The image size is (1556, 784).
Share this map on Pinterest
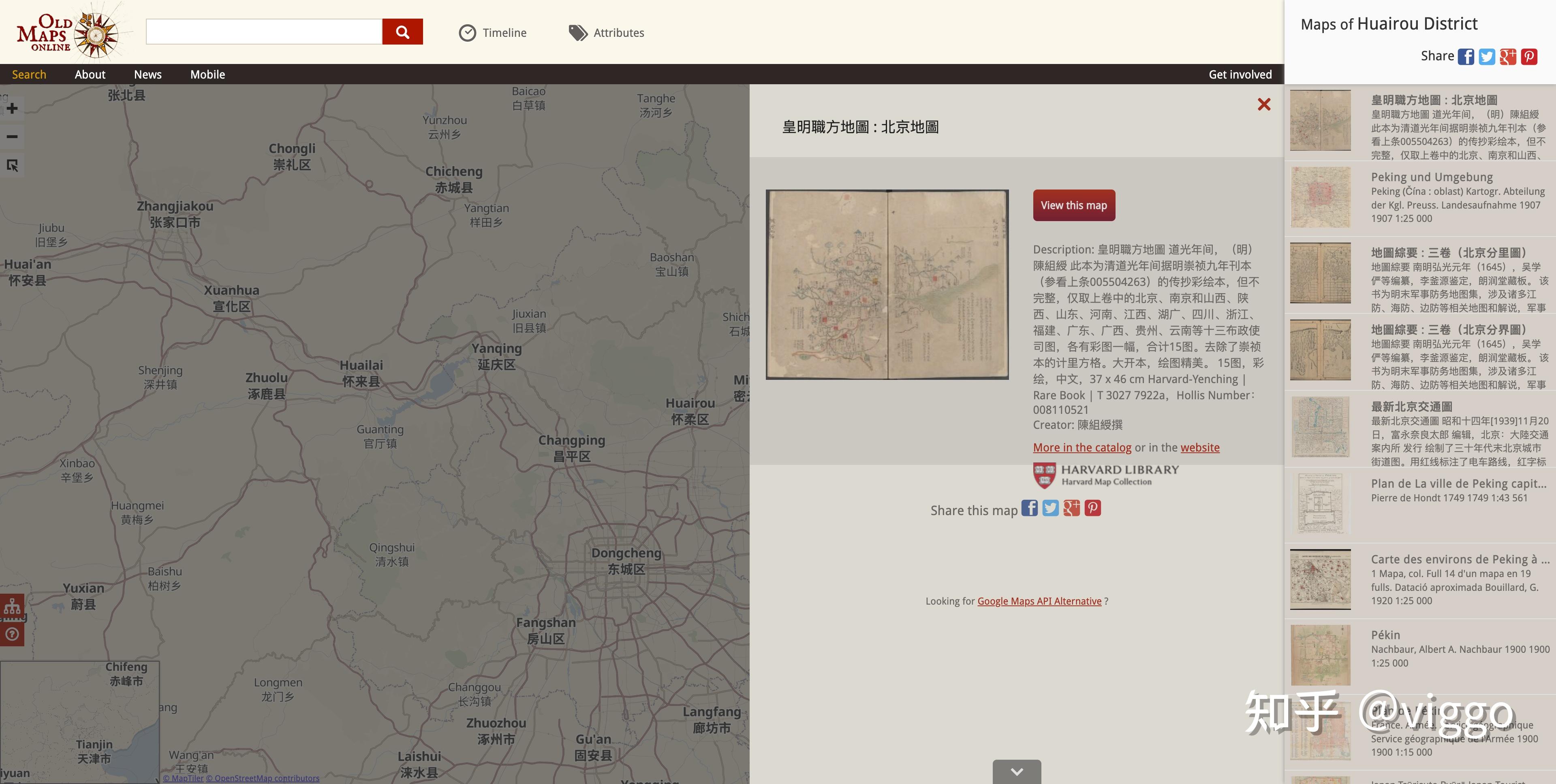click(1093, 508)
